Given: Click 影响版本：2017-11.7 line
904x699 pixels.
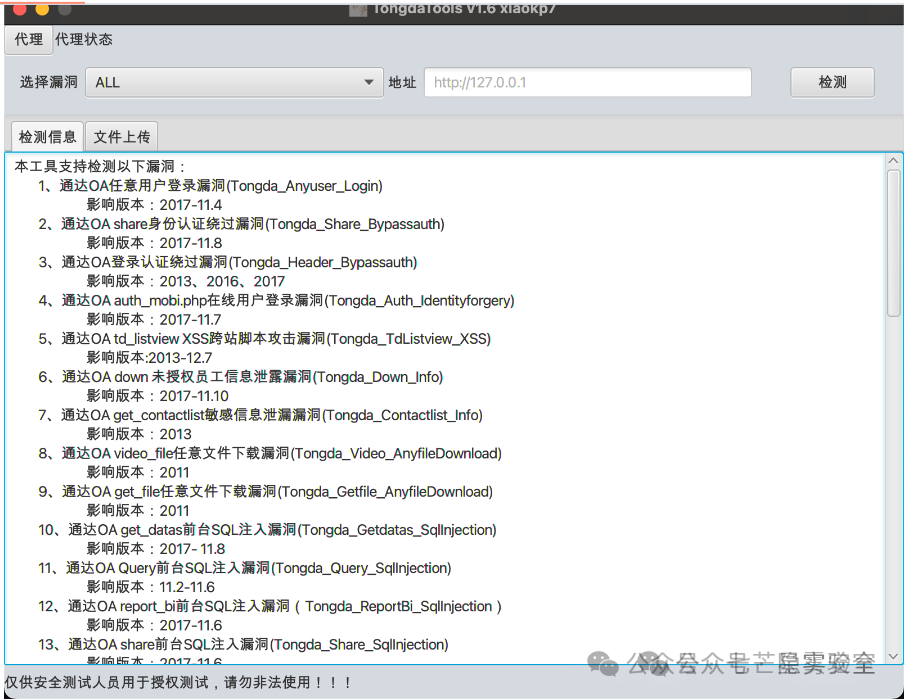Looking at the screenshot, I should [154, 320].
